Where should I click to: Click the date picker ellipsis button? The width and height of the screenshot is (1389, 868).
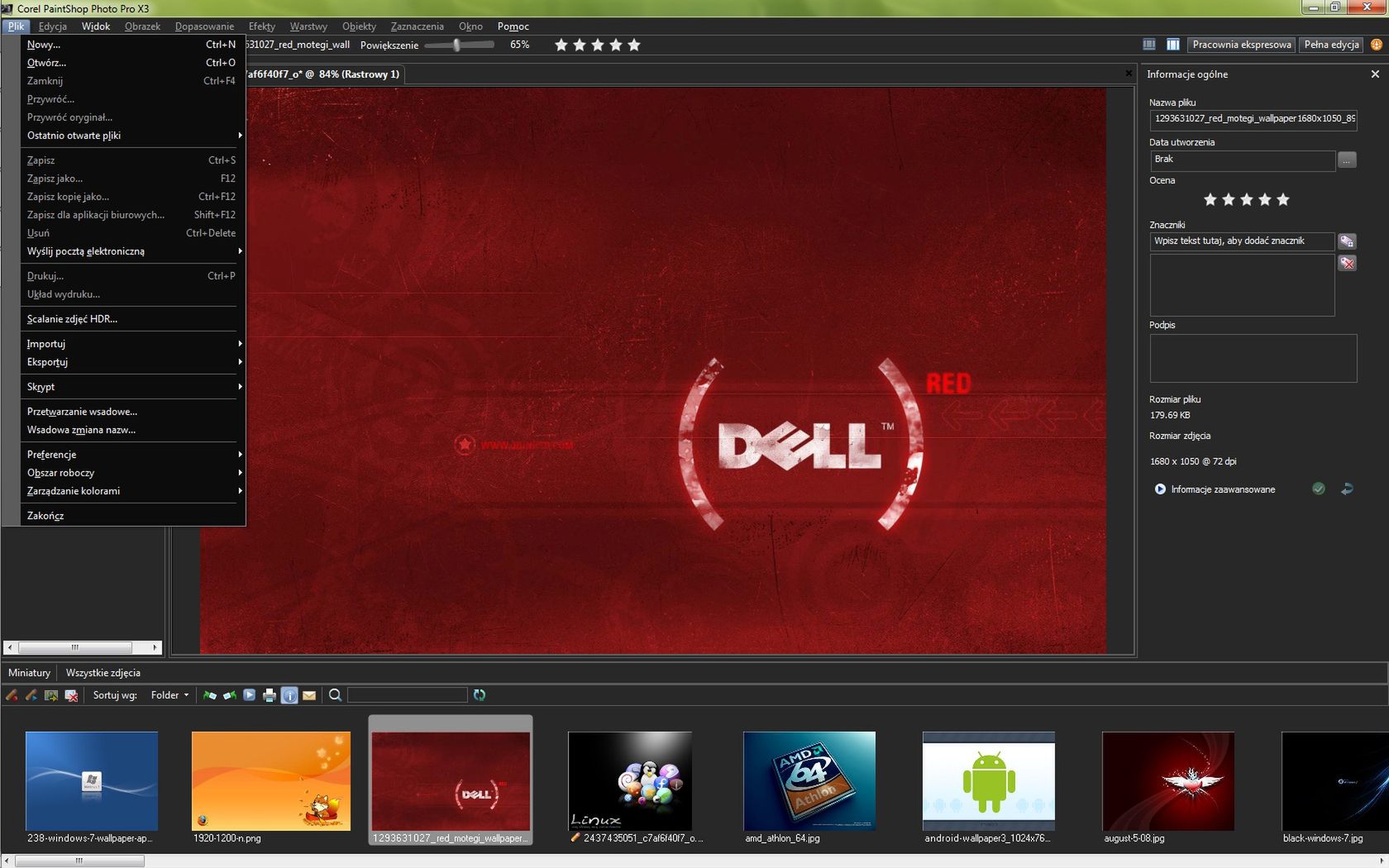tap(1347, 160)
